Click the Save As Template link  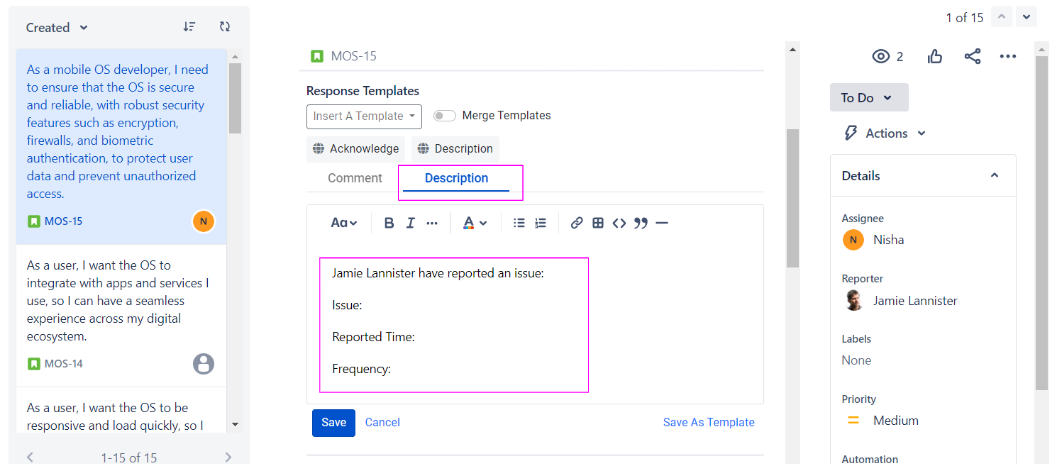[708, 422]
